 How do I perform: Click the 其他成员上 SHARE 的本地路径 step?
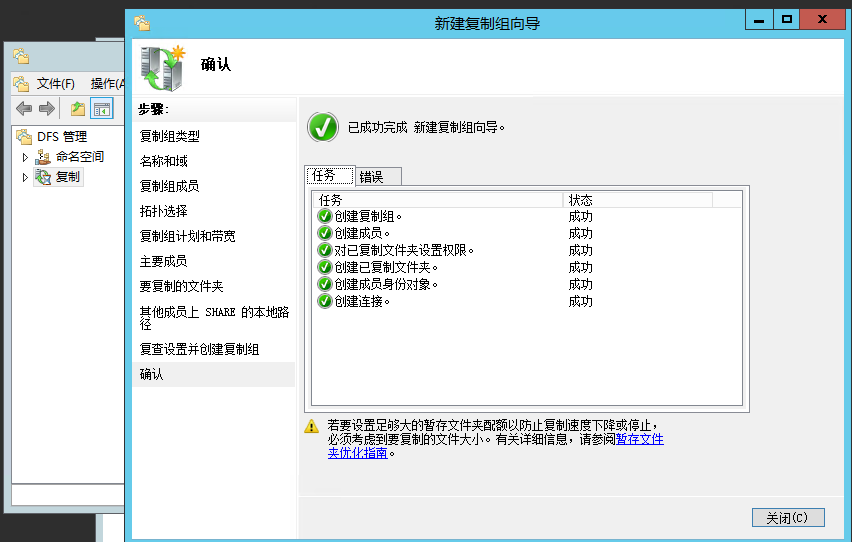(x=214, y=317)
